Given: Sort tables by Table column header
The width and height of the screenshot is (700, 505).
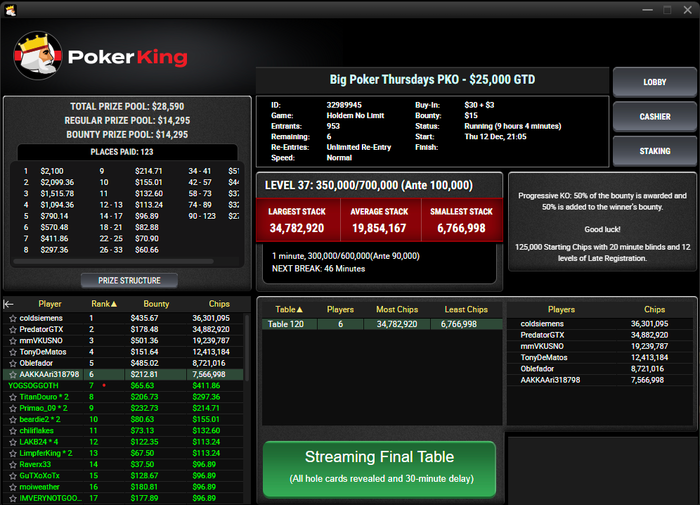Looking at the screenshot, I should click(289, 309).
